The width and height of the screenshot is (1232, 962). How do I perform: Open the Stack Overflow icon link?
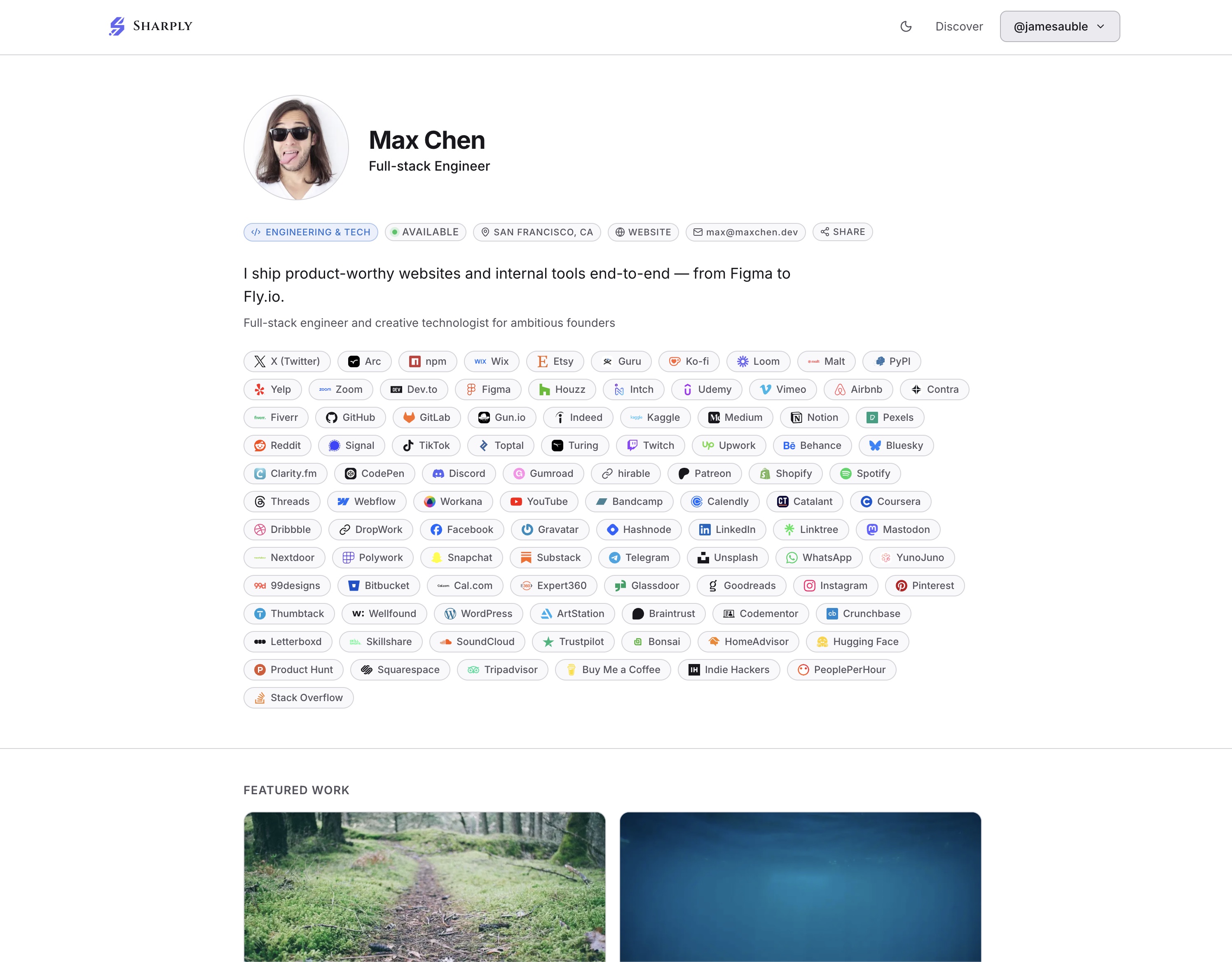(x=298, y=698)
